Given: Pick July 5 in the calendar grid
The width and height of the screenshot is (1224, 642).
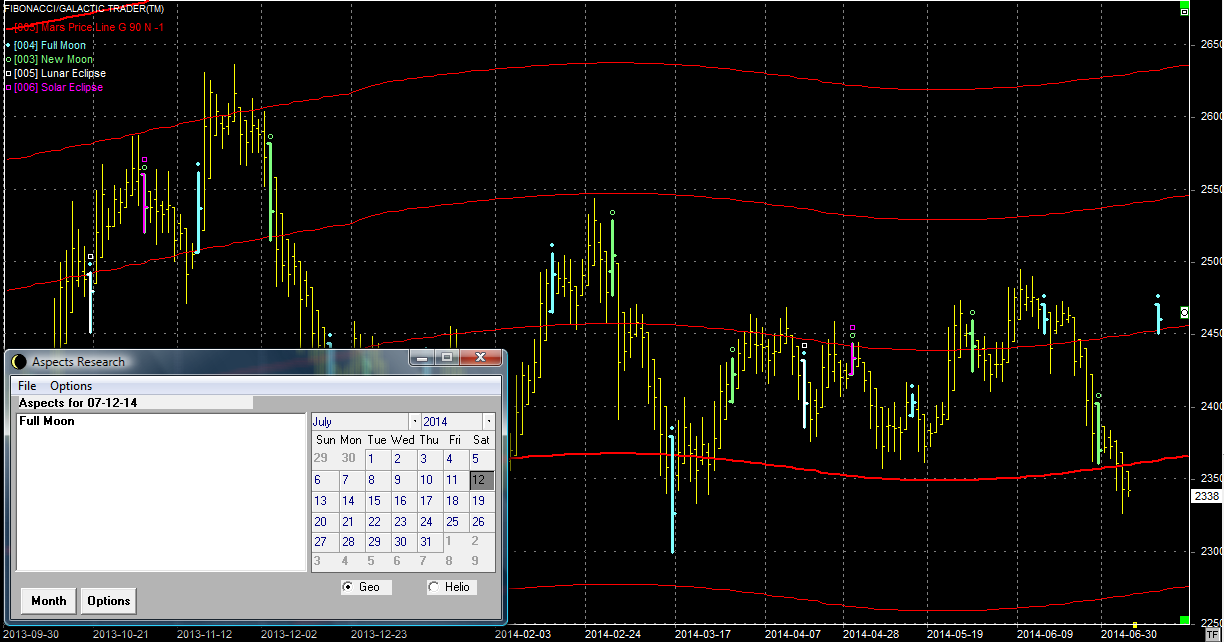Looking at the screenshot, I should 476,459.
